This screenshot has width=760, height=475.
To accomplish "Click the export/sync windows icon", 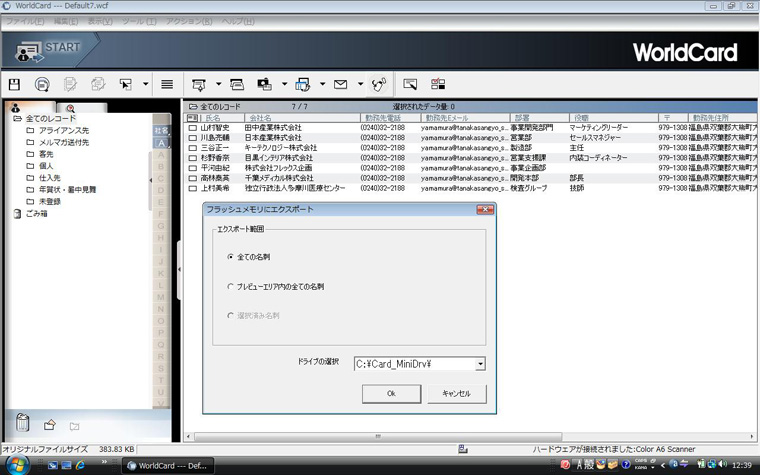I will [302, 85].
